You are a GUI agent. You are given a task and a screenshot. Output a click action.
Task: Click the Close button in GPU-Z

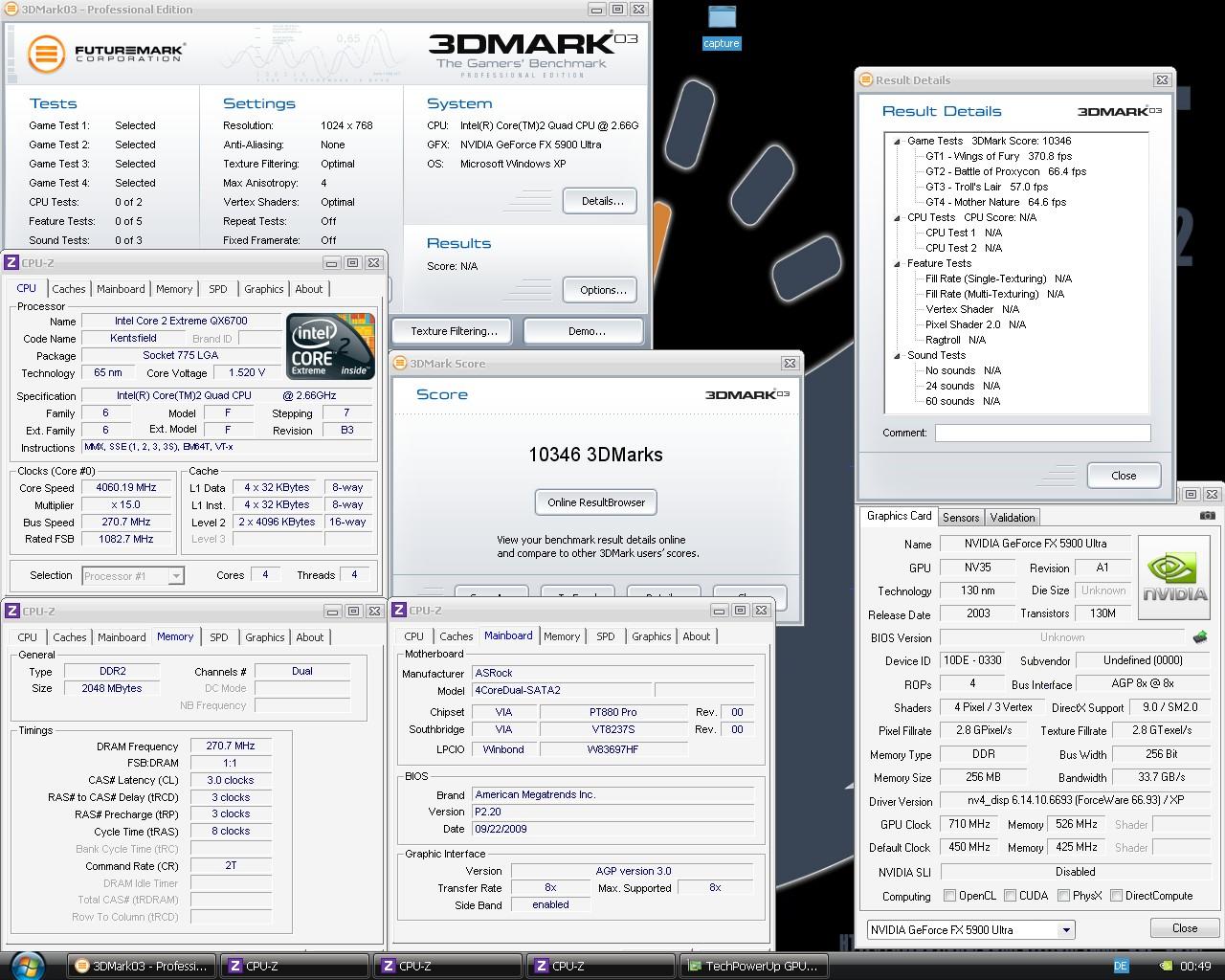pyautogui.click(x=1185, y=928)
